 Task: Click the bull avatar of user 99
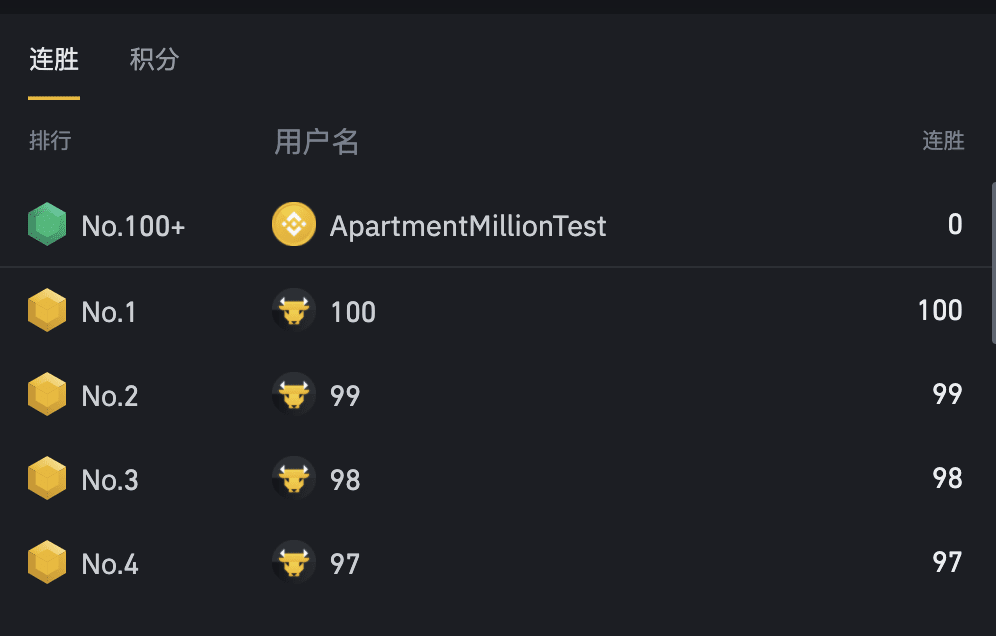tap(294, 394)
